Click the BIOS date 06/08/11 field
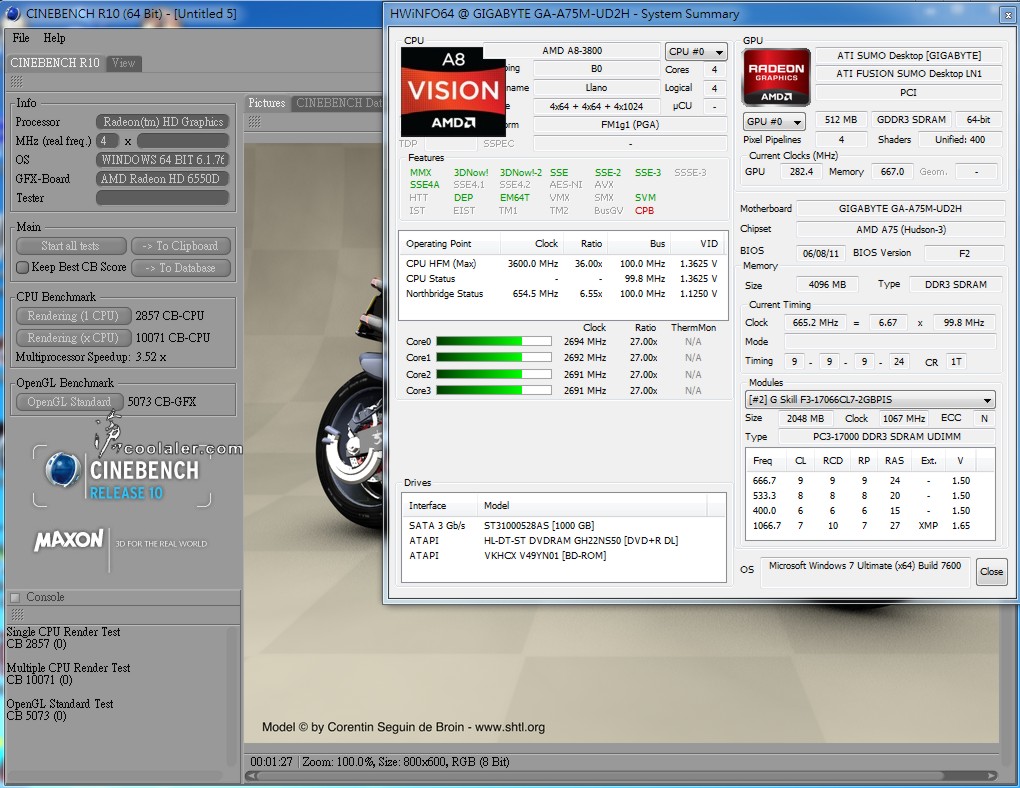 (820, 253)
